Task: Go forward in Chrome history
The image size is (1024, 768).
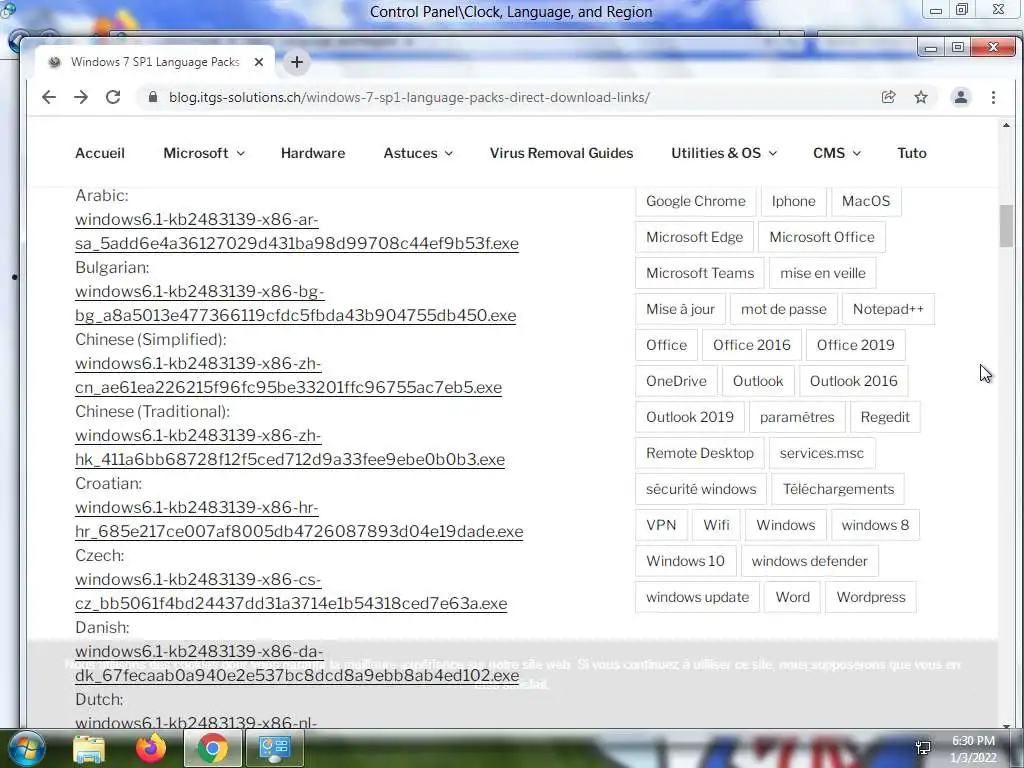Action: pos(81,97)
